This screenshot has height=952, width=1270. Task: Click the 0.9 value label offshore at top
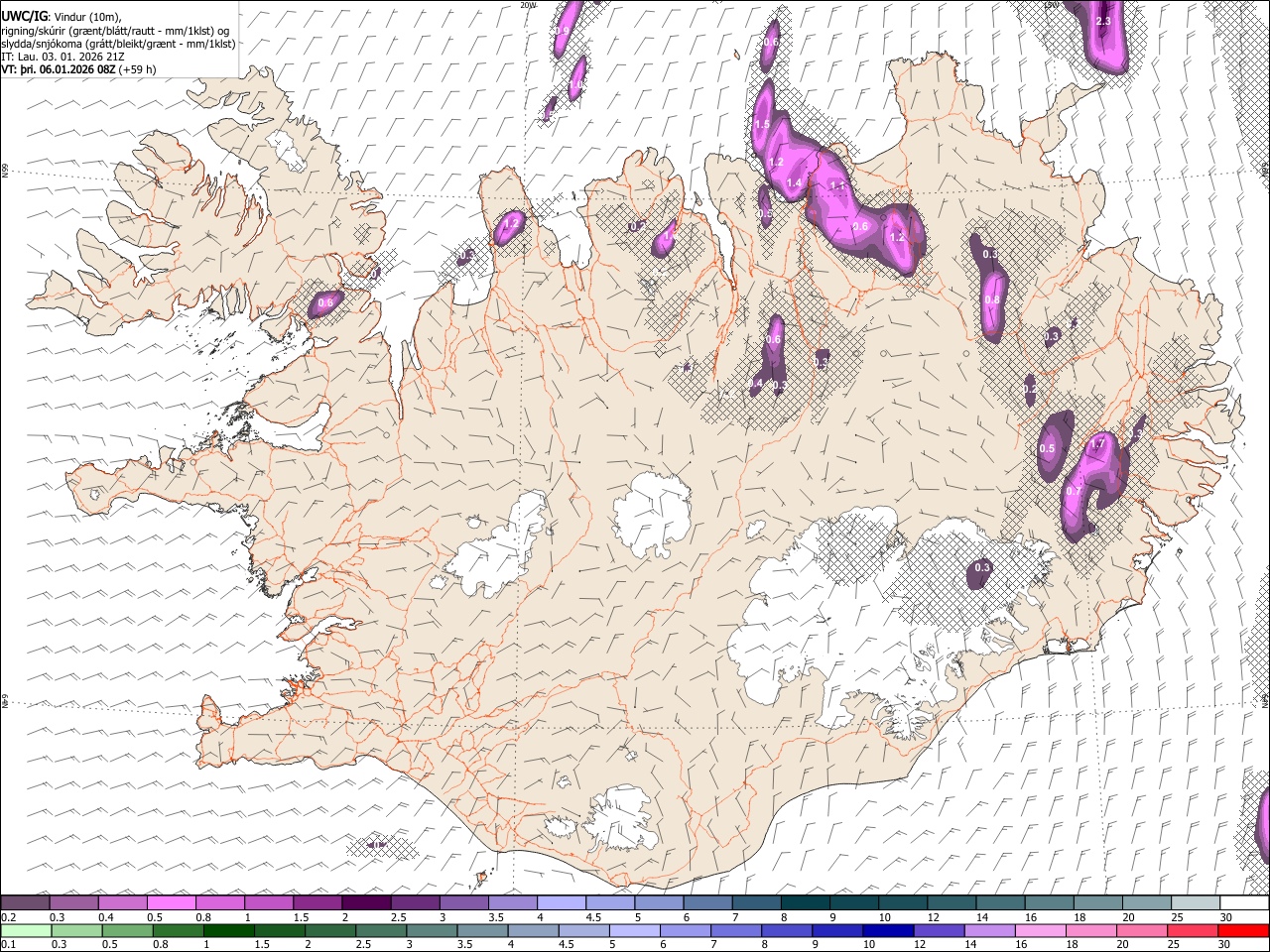coord(562,32)
